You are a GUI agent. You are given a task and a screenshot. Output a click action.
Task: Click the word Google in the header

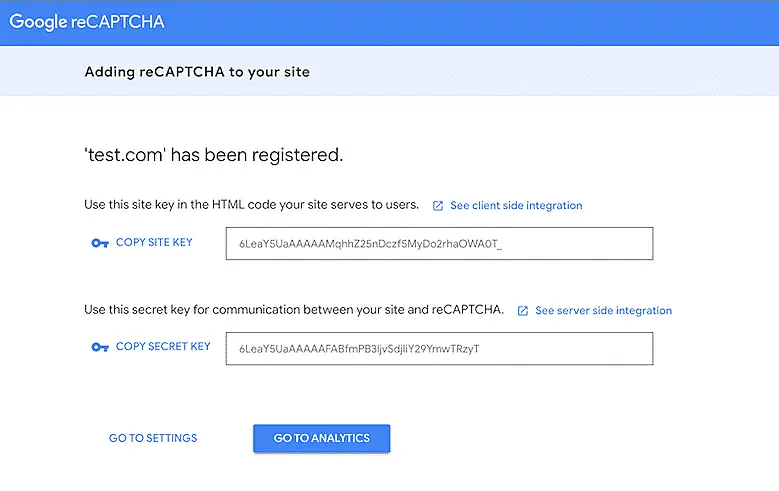(37, 21)
